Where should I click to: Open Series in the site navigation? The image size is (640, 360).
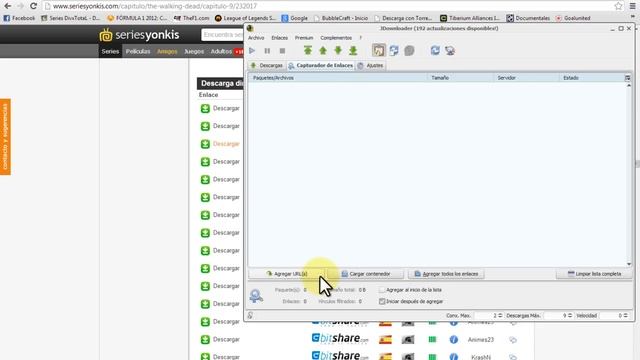pyautogui.click(x=110, y=51)
